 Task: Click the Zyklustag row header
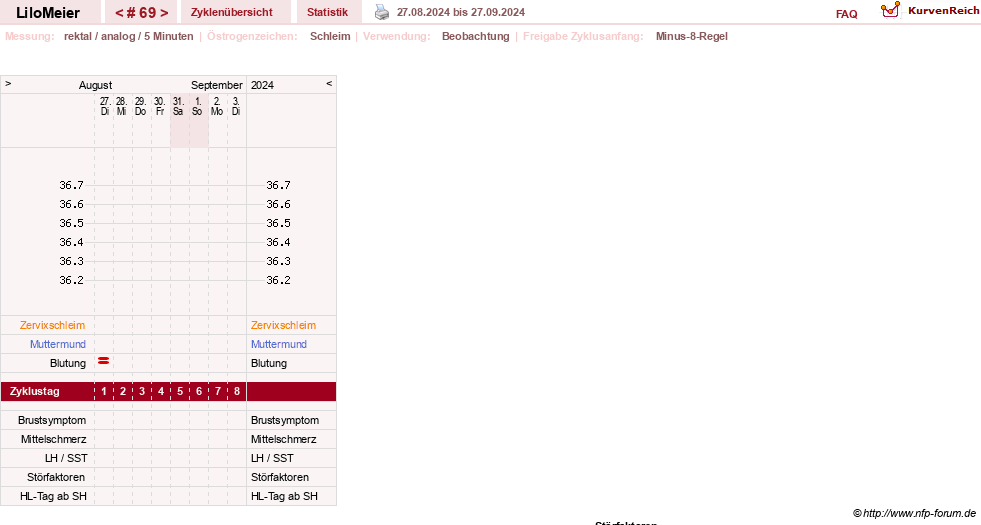(x=35, y=392)
